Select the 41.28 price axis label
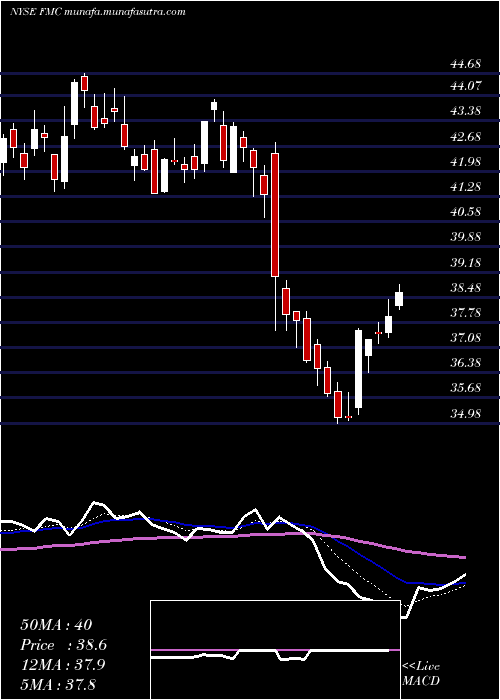 point(466,187)
